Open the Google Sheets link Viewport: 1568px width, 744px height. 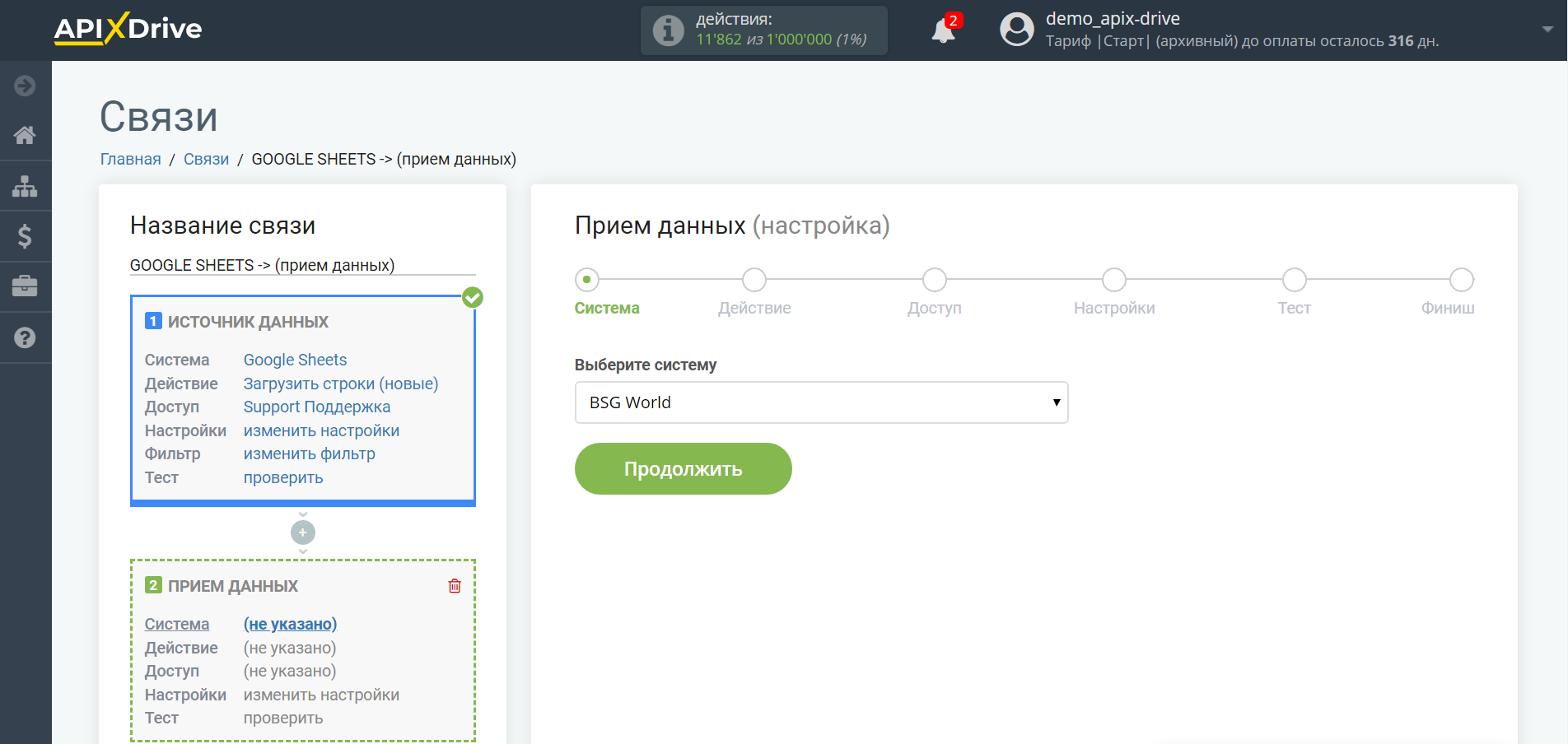(295, 360)
